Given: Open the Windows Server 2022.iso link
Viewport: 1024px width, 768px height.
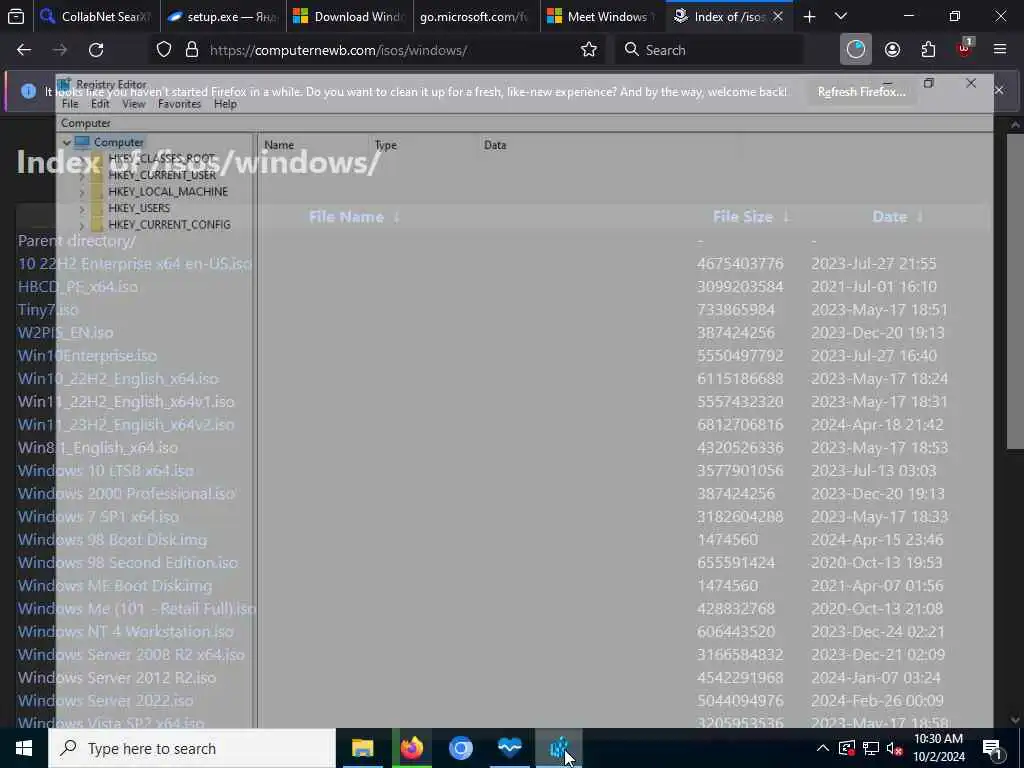Looking at the screenshot, I should click(105, 701).
